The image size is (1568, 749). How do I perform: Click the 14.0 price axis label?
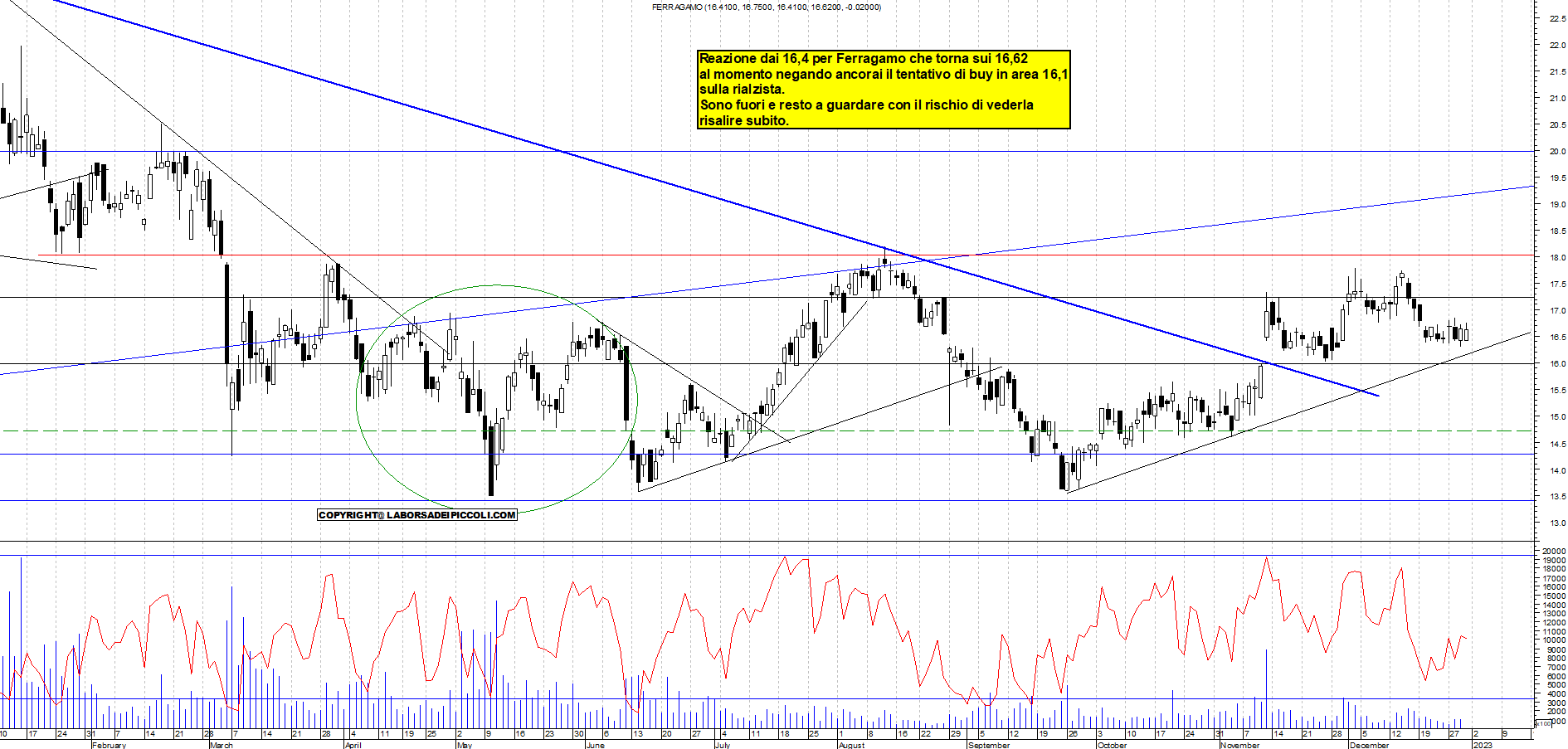pos(1557,471)
